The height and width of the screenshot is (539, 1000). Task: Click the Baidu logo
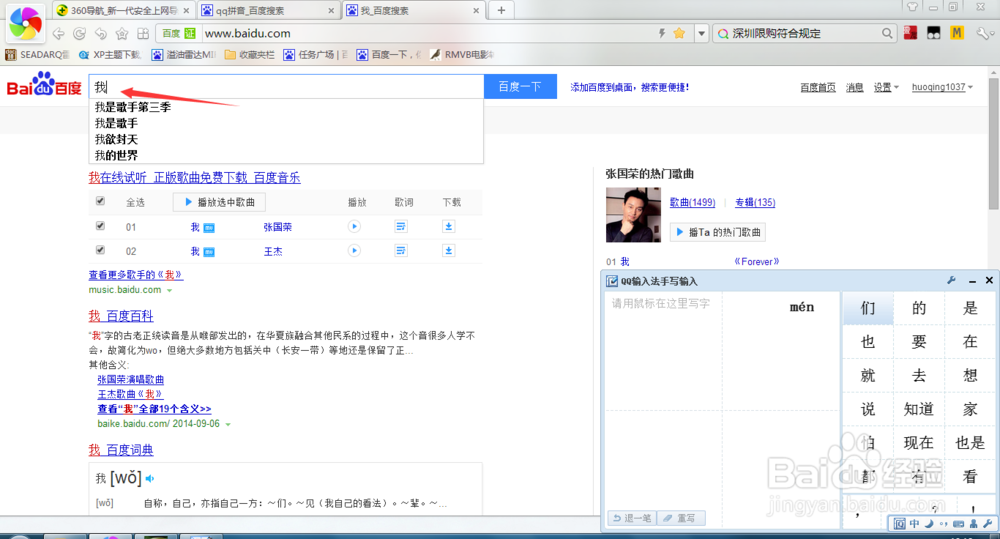pyautogui.click(x=44, y=85)
